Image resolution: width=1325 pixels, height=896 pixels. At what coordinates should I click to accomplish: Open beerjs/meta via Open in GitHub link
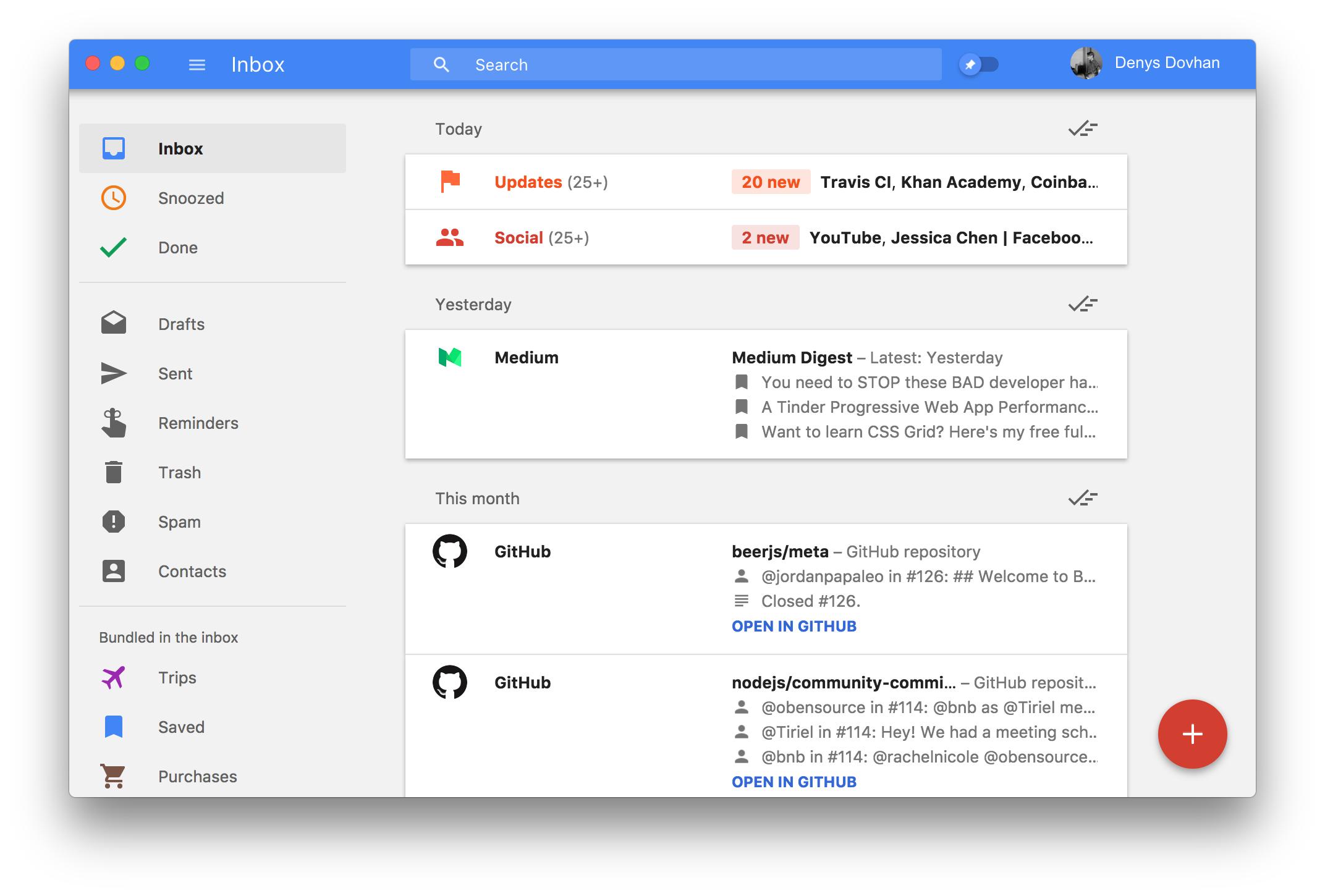click(794, 626)
